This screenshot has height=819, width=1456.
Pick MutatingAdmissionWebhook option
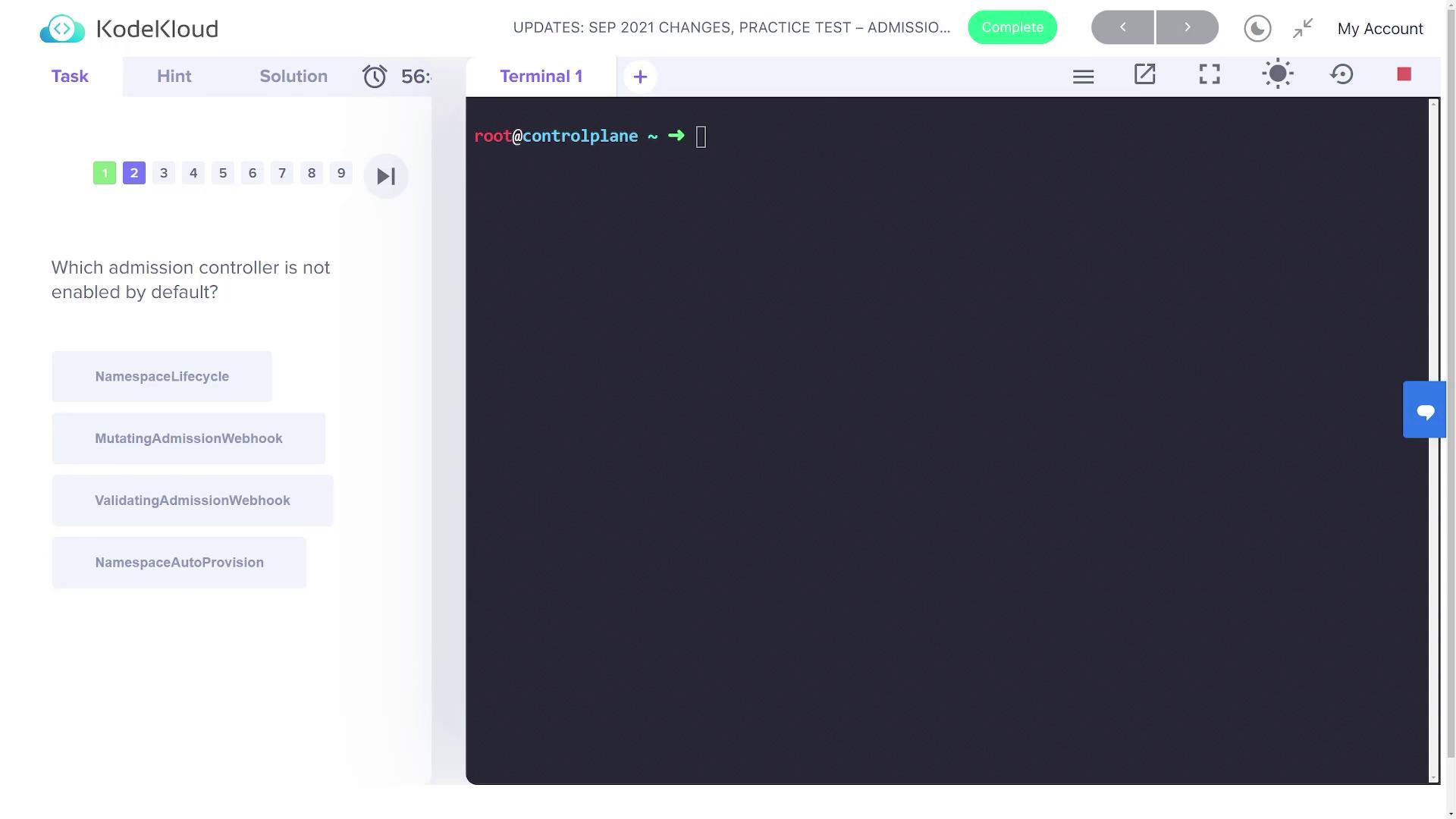(x=188, y=439)
